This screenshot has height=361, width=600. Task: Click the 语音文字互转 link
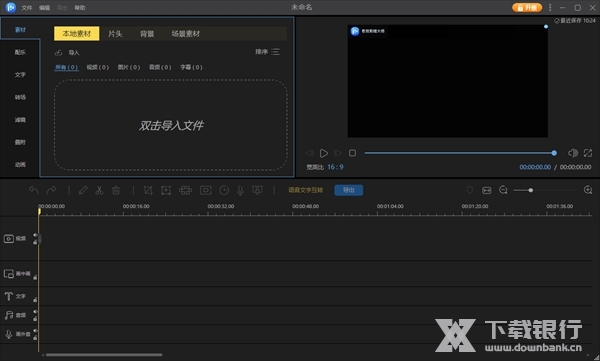(x=305, y=190)
